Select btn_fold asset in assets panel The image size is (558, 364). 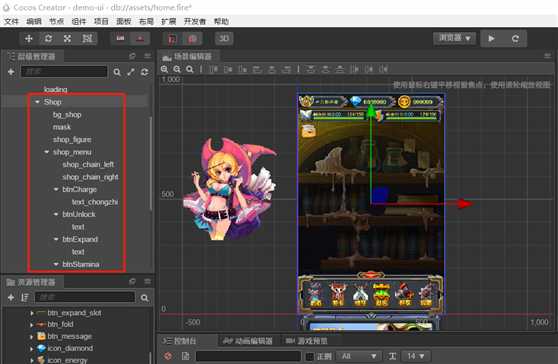(x=60, y=324)
